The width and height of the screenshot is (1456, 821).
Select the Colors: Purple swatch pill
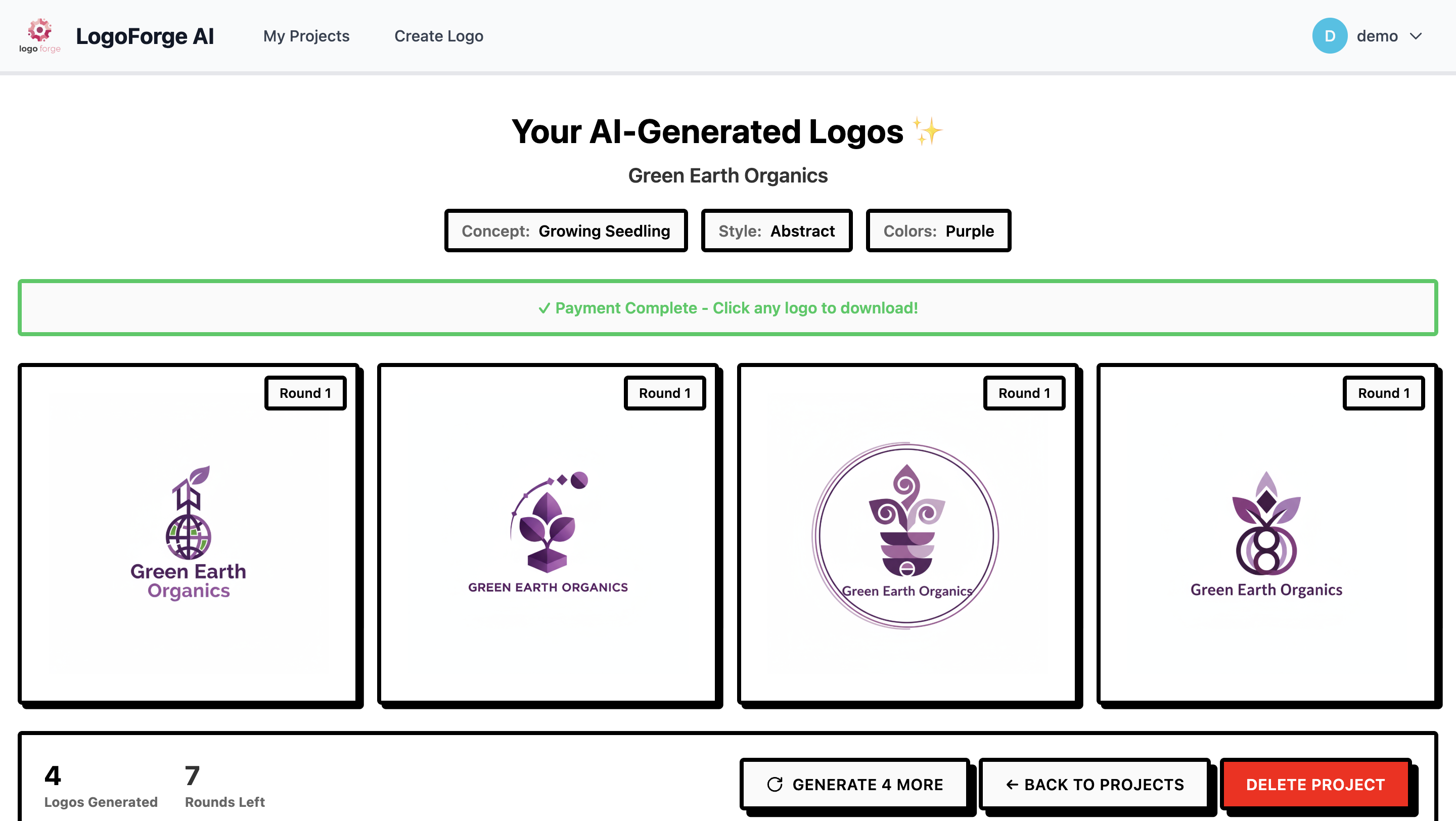[x=938, y=231]
